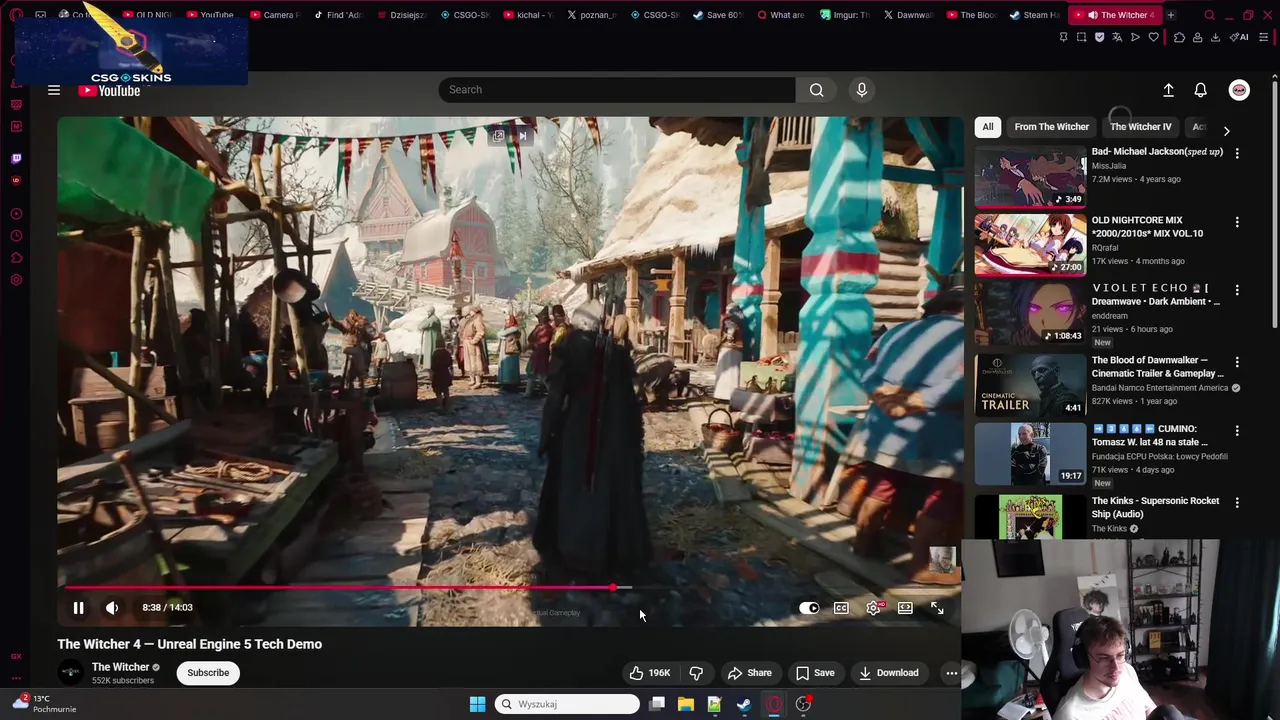
Task: Open The Witcher channel name link
Action: point(120,667)
